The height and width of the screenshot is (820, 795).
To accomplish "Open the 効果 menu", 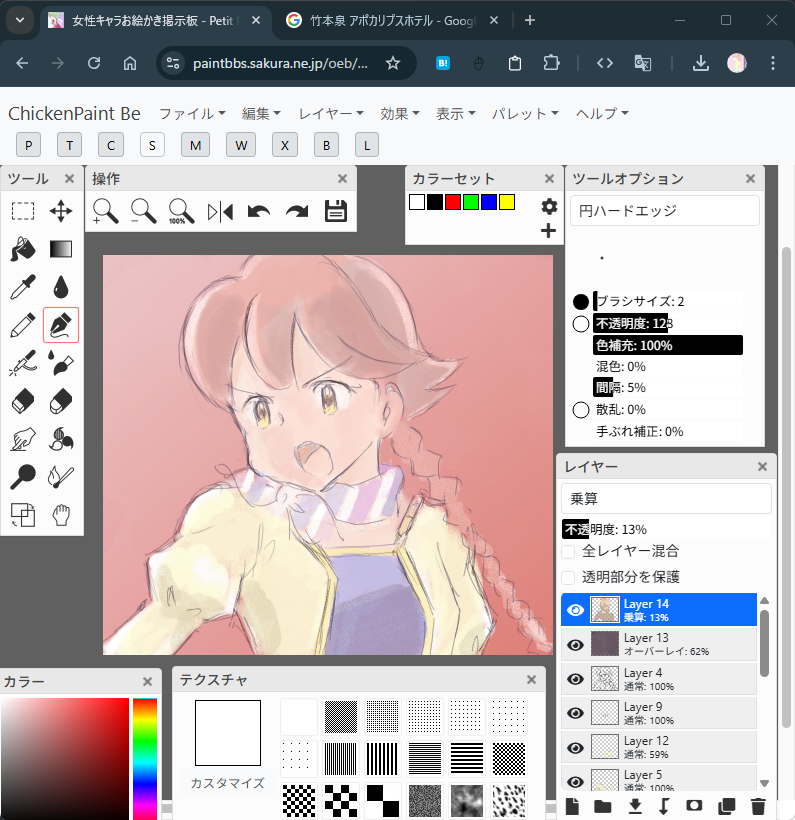I will (x=400, y=114).
